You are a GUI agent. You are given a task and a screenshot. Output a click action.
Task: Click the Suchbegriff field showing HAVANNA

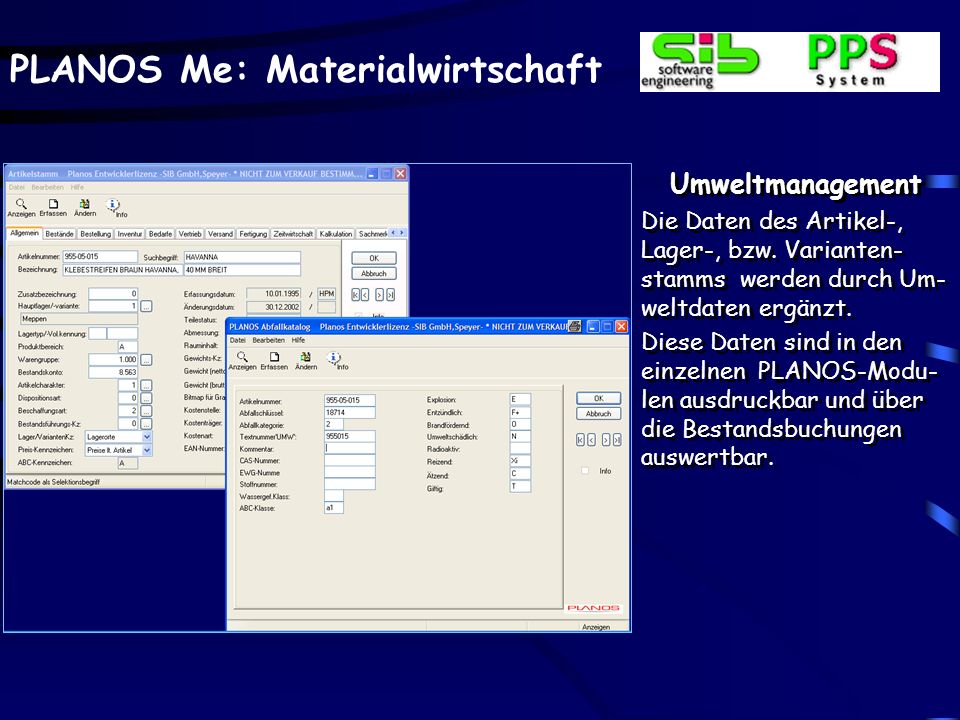[242, 257]
